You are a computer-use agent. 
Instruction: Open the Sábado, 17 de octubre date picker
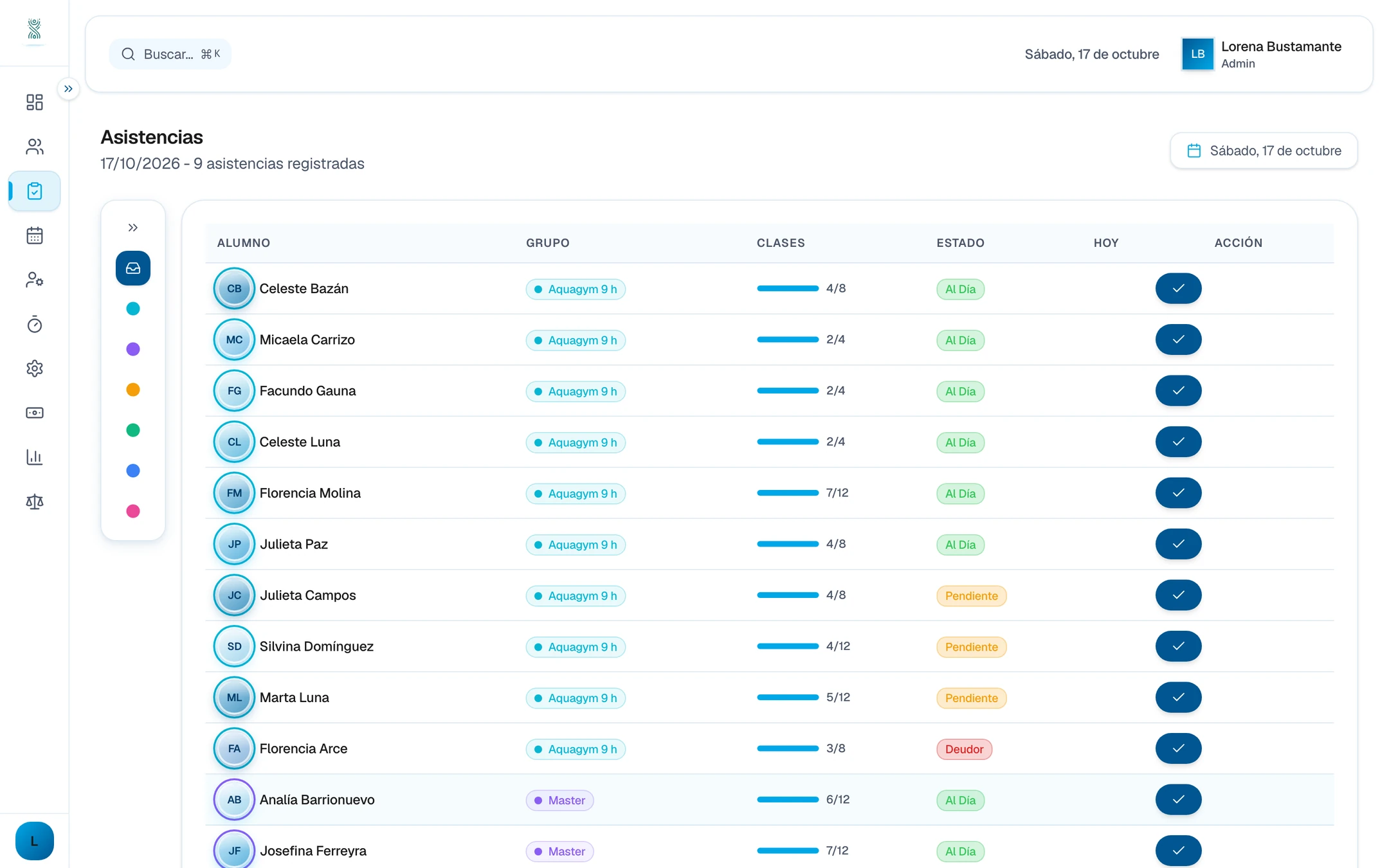[x=1264, y=150]
